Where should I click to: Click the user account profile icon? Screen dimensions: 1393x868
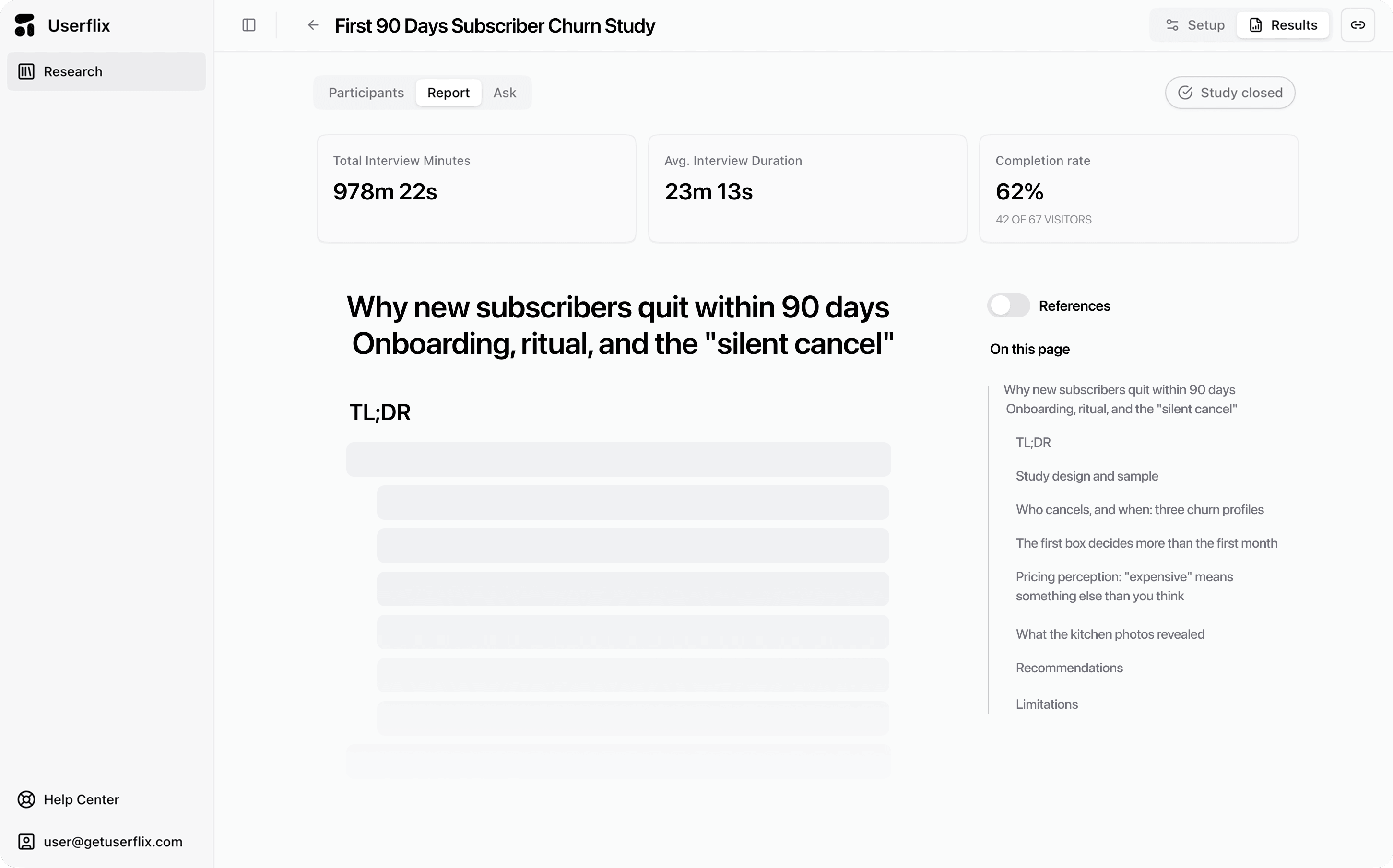[x=26, y=842]
